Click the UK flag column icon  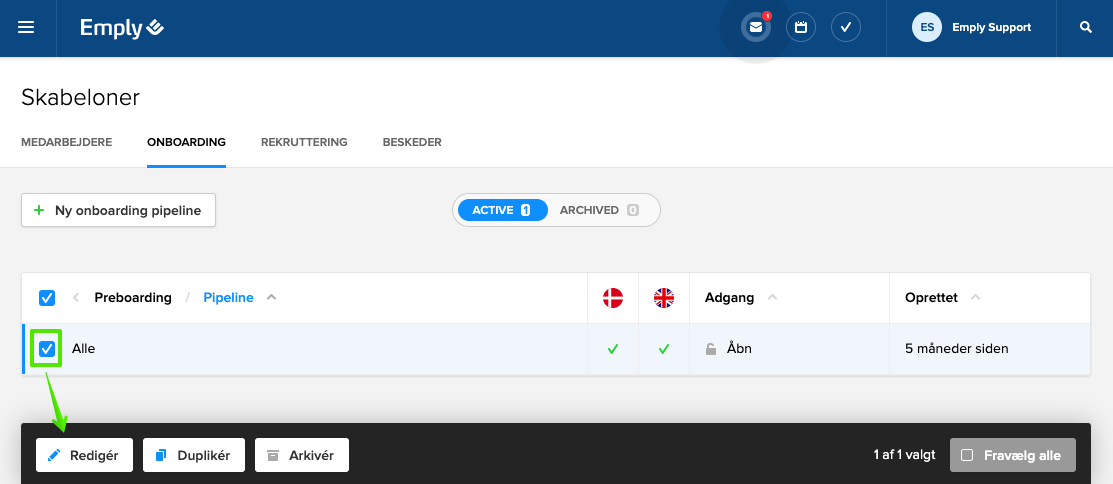point(664,298)
